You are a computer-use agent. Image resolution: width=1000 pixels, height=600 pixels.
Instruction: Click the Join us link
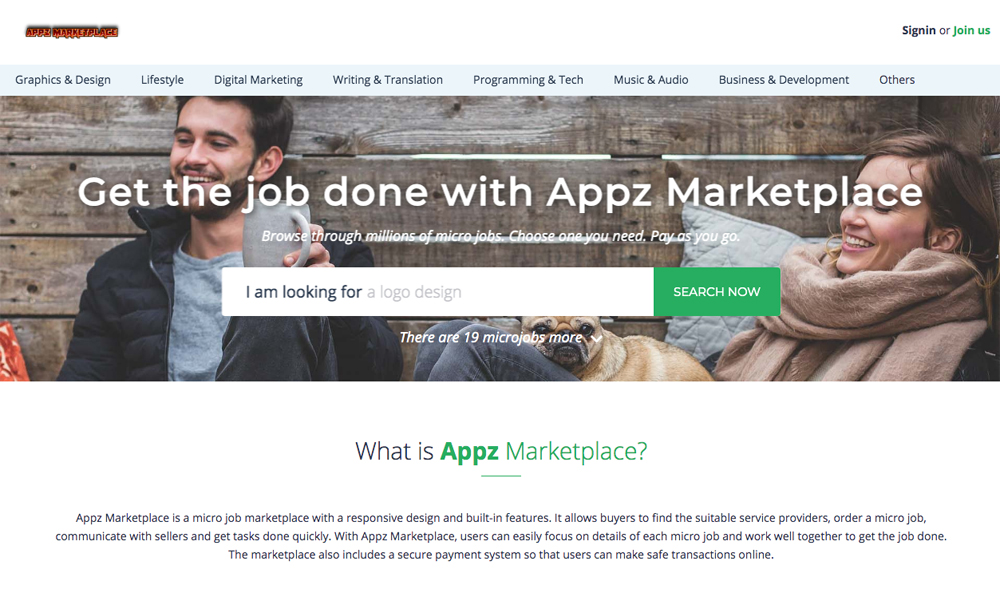point(971,30)
